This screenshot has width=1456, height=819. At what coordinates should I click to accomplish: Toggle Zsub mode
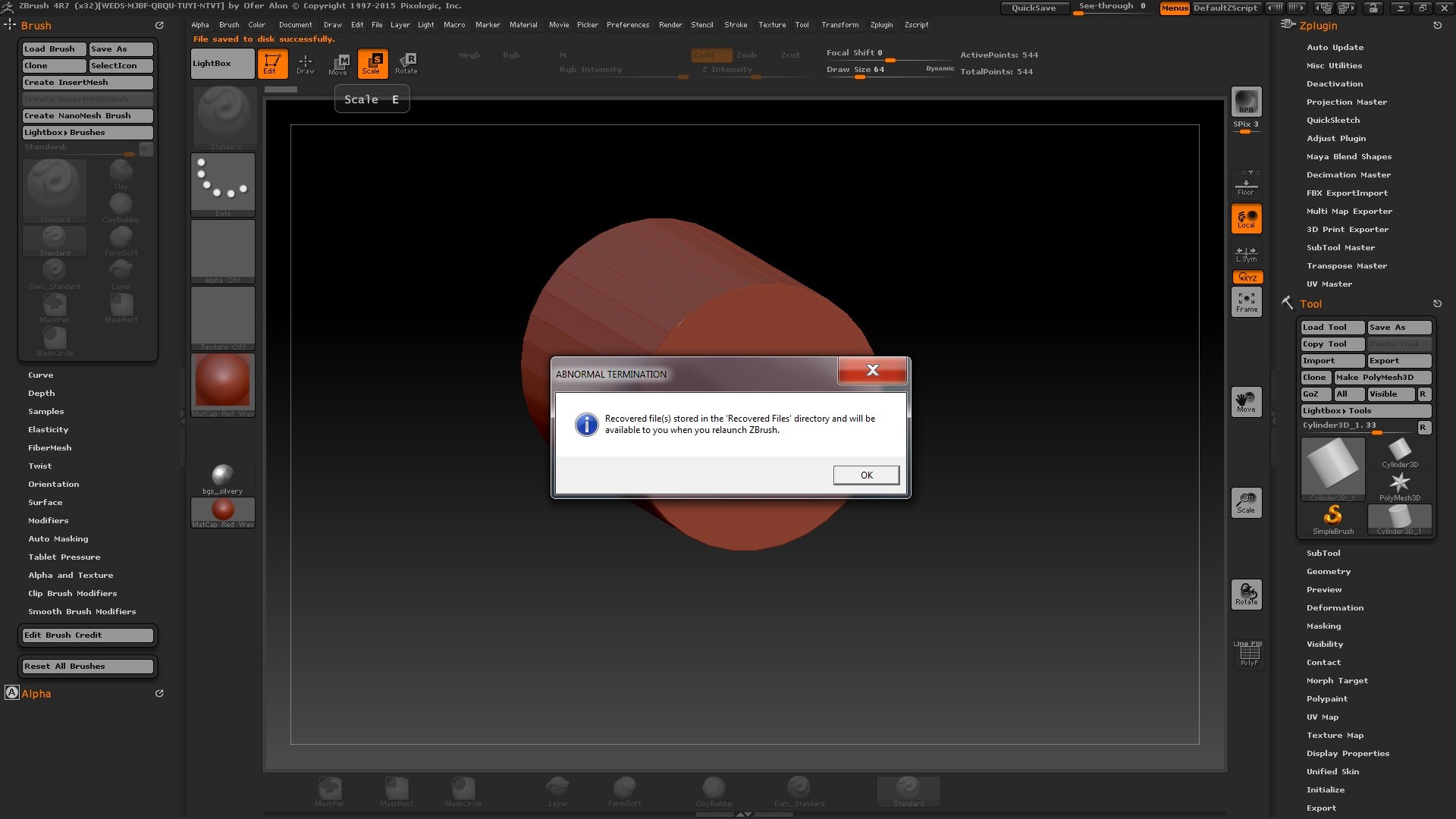[746, 55]
